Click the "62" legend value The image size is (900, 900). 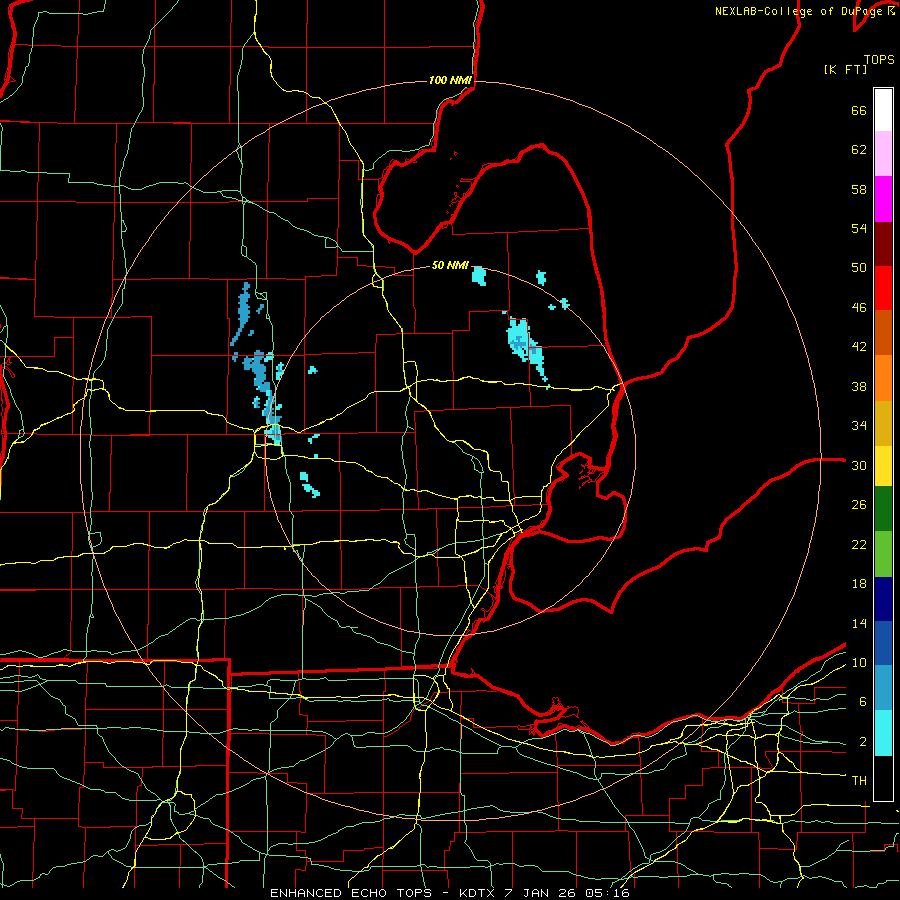click(859, 150)
